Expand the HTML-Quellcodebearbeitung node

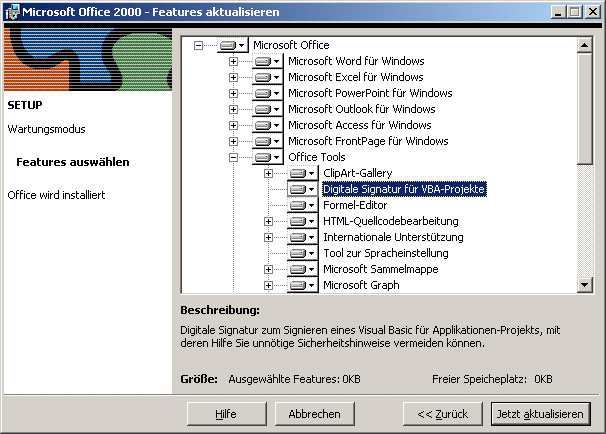pos(268,221)
